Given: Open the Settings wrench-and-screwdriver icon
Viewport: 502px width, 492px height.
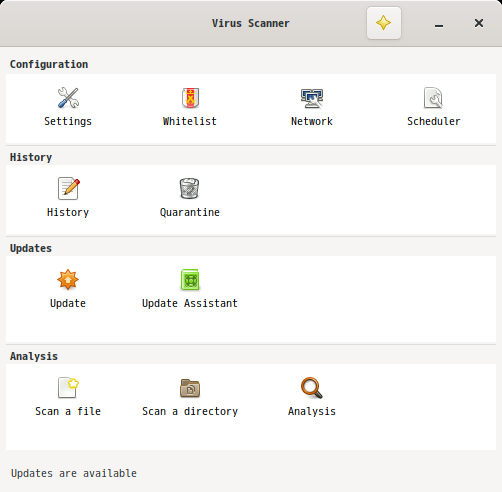Looking at the screenshot, I should 68,98.
